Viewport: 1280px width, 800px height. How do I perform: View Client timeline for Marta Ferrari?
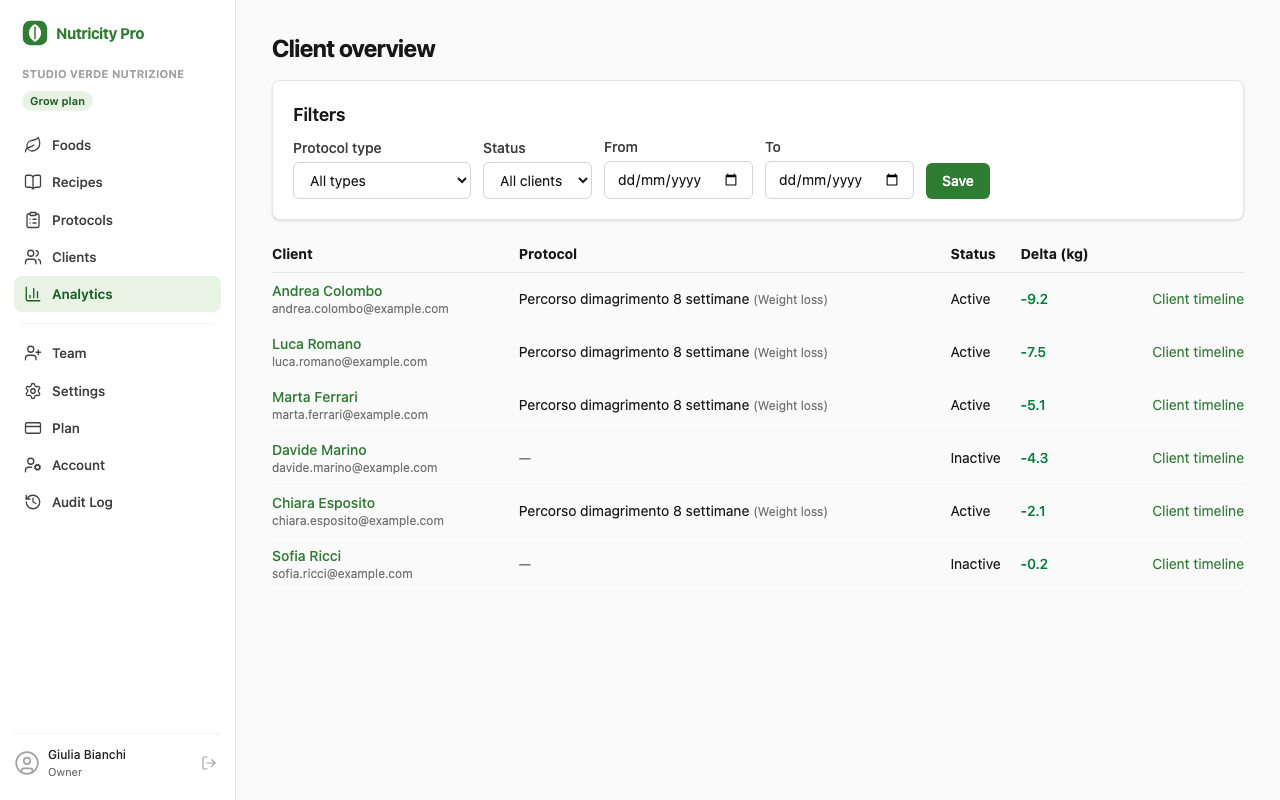[1198, 405]
